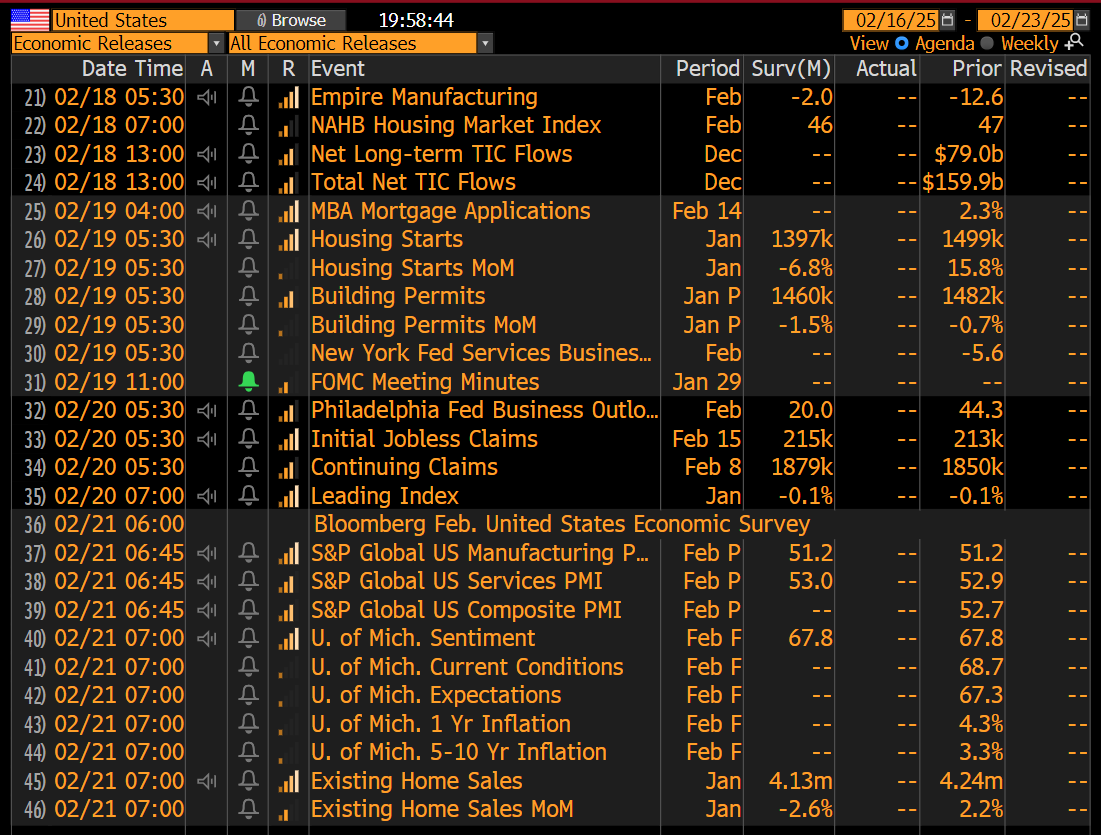Screen dimensions: 1101x835
Task: Click bell icon for New York Fed Services Business
Action: pos(248,353)
